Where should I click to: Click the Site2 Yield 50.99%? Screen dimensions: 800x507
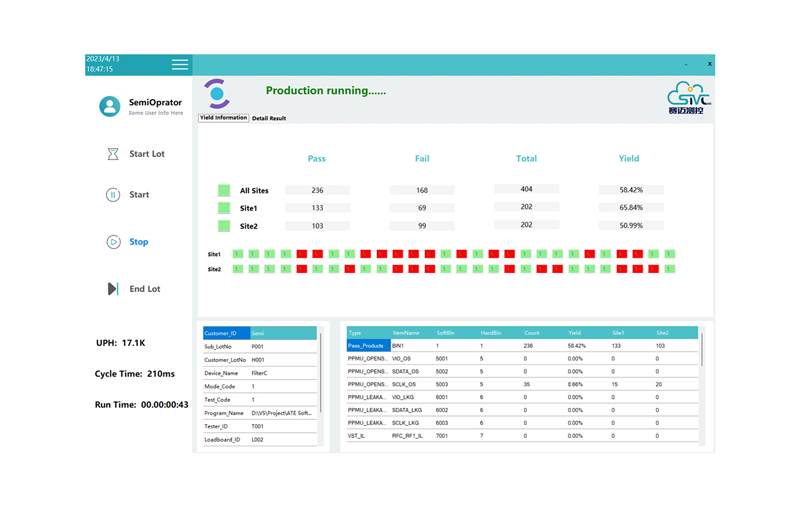(x=631, y=225)
